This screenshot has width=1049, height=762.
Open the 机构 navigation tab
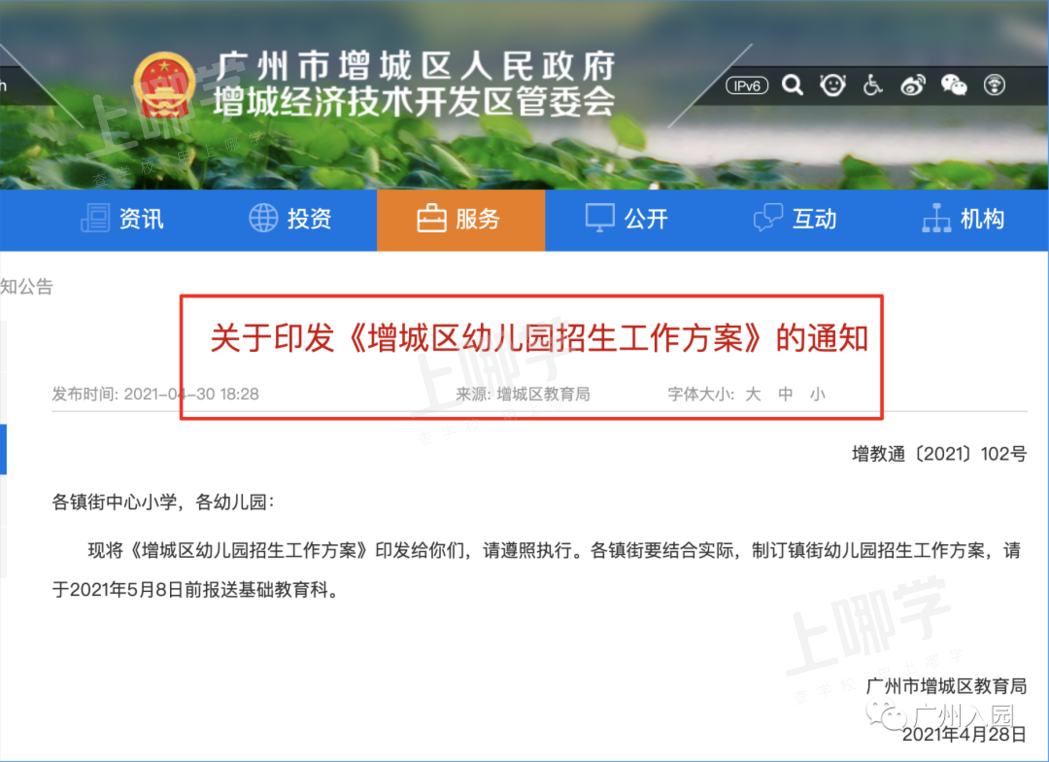[963, 219]
